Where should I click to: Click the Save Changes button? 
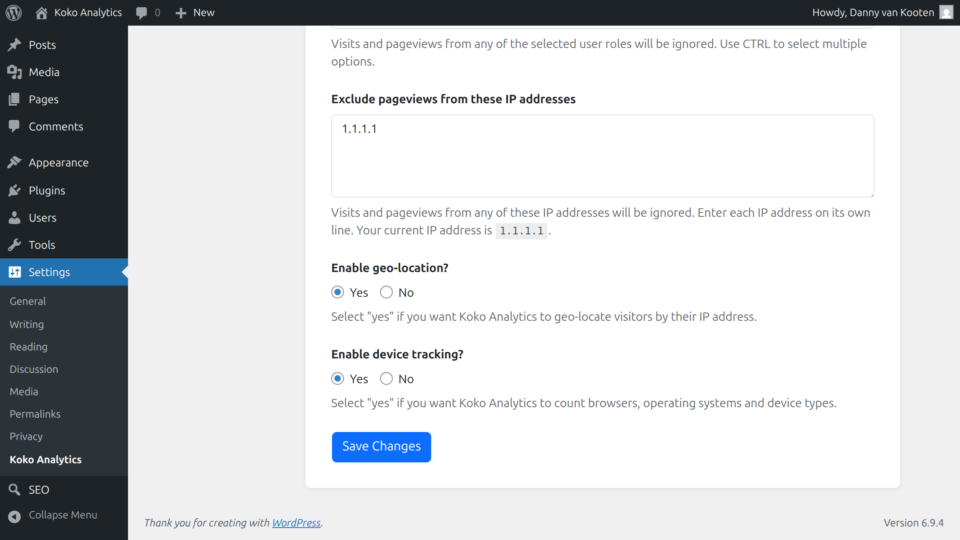(381, 447)
